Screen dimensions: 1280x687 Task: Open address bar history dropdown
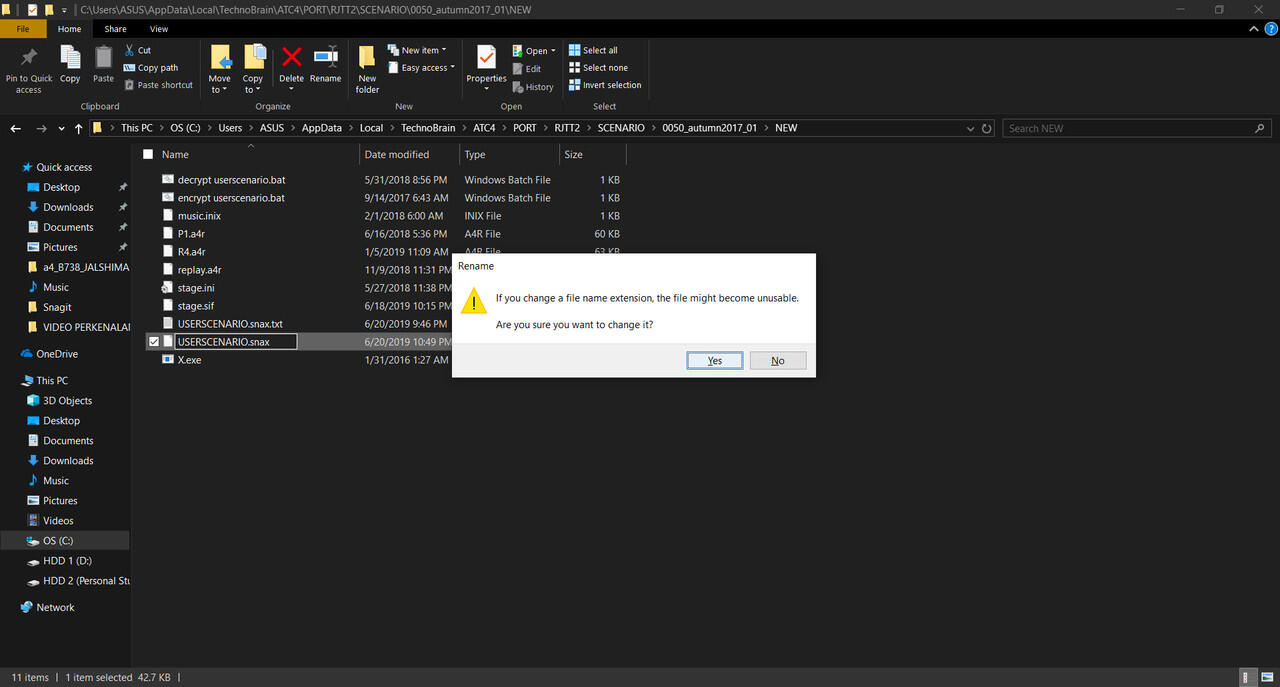[x=971, y=128]
